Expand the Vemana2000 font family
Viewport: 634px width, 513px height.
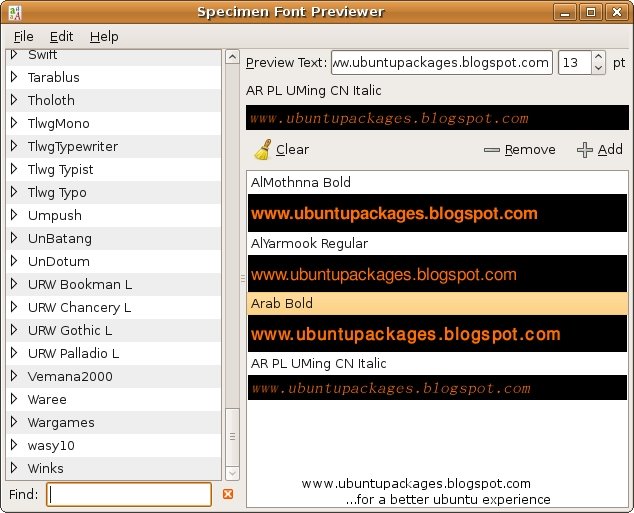14,376
